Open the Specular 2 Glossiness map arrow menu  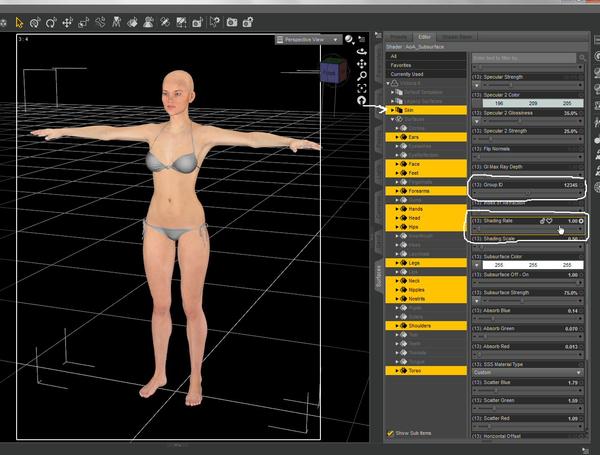(x=476, y=121)
